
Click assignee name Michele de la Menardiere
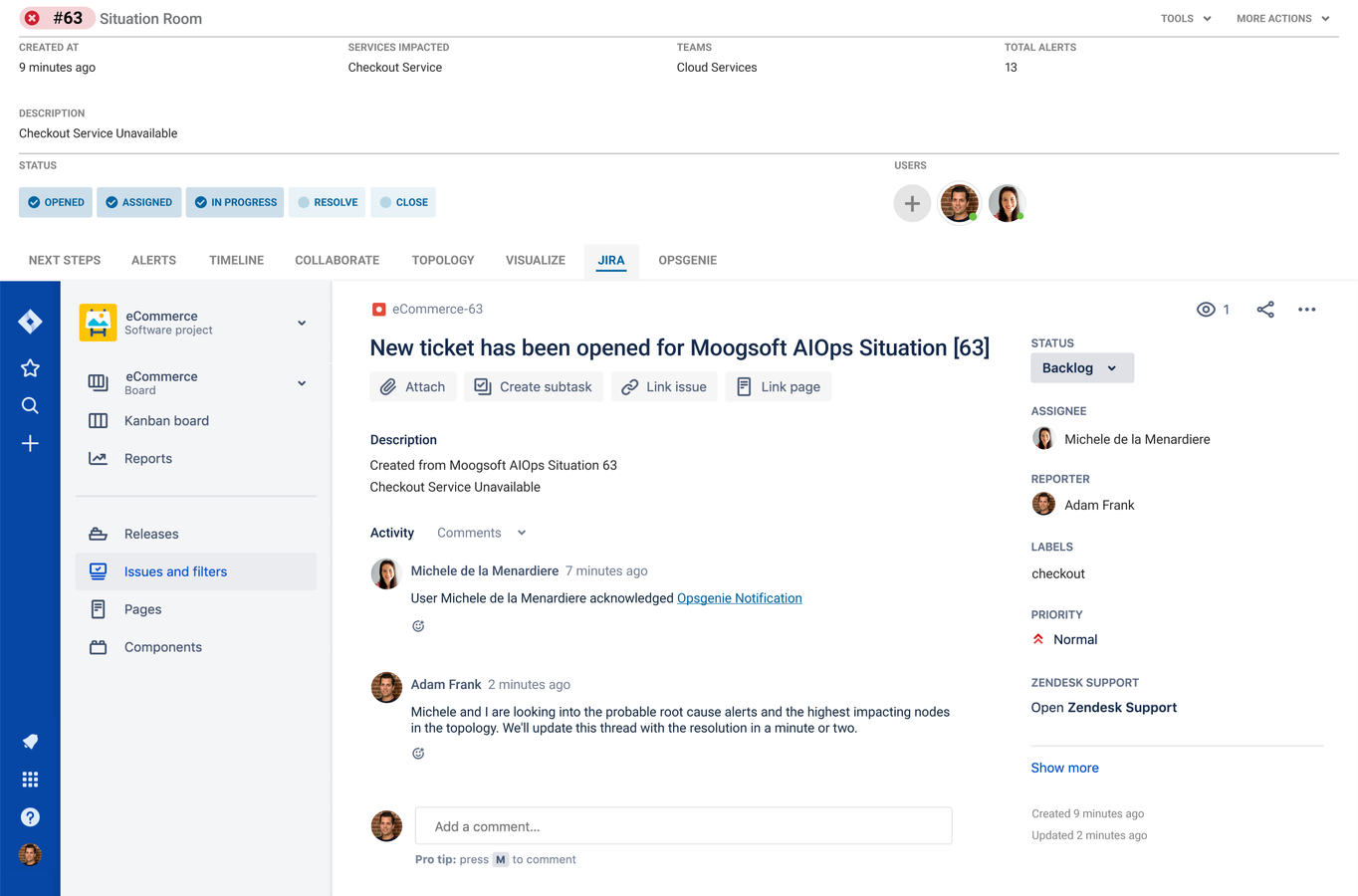coord(1137,439)
